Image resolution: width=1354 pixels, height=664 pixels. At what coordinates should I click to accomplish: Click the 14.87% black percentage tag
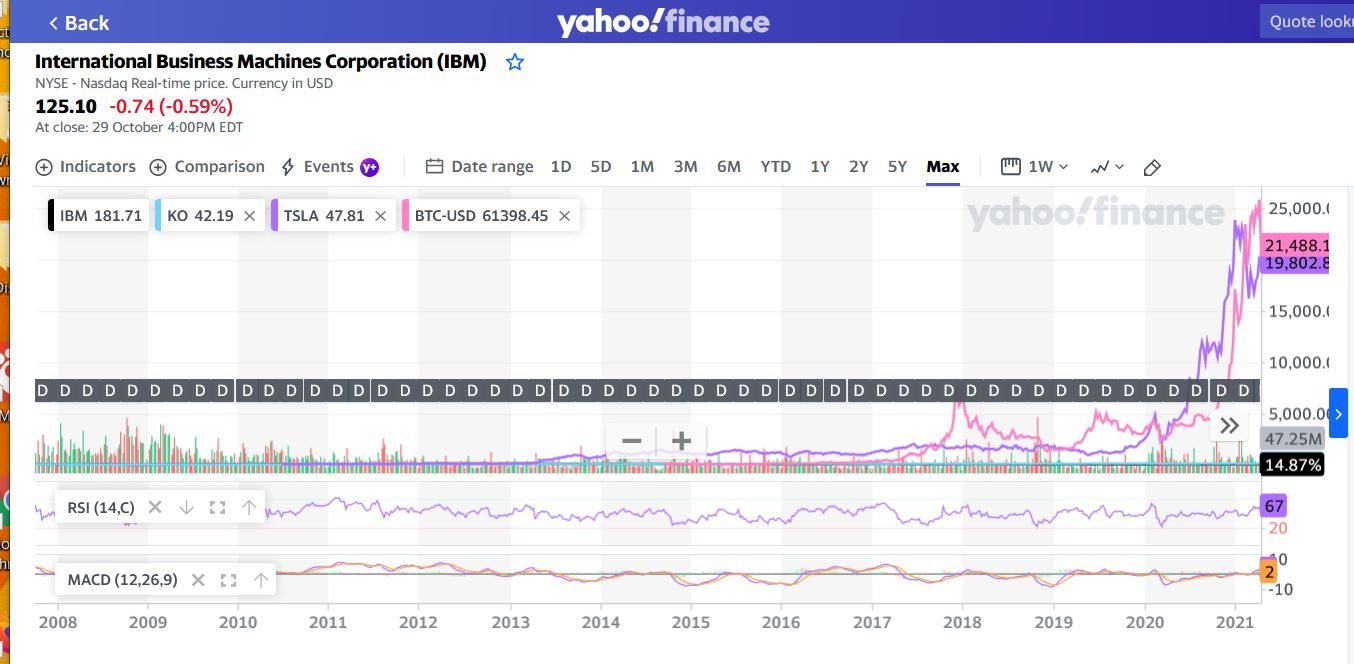point(1293,465)
